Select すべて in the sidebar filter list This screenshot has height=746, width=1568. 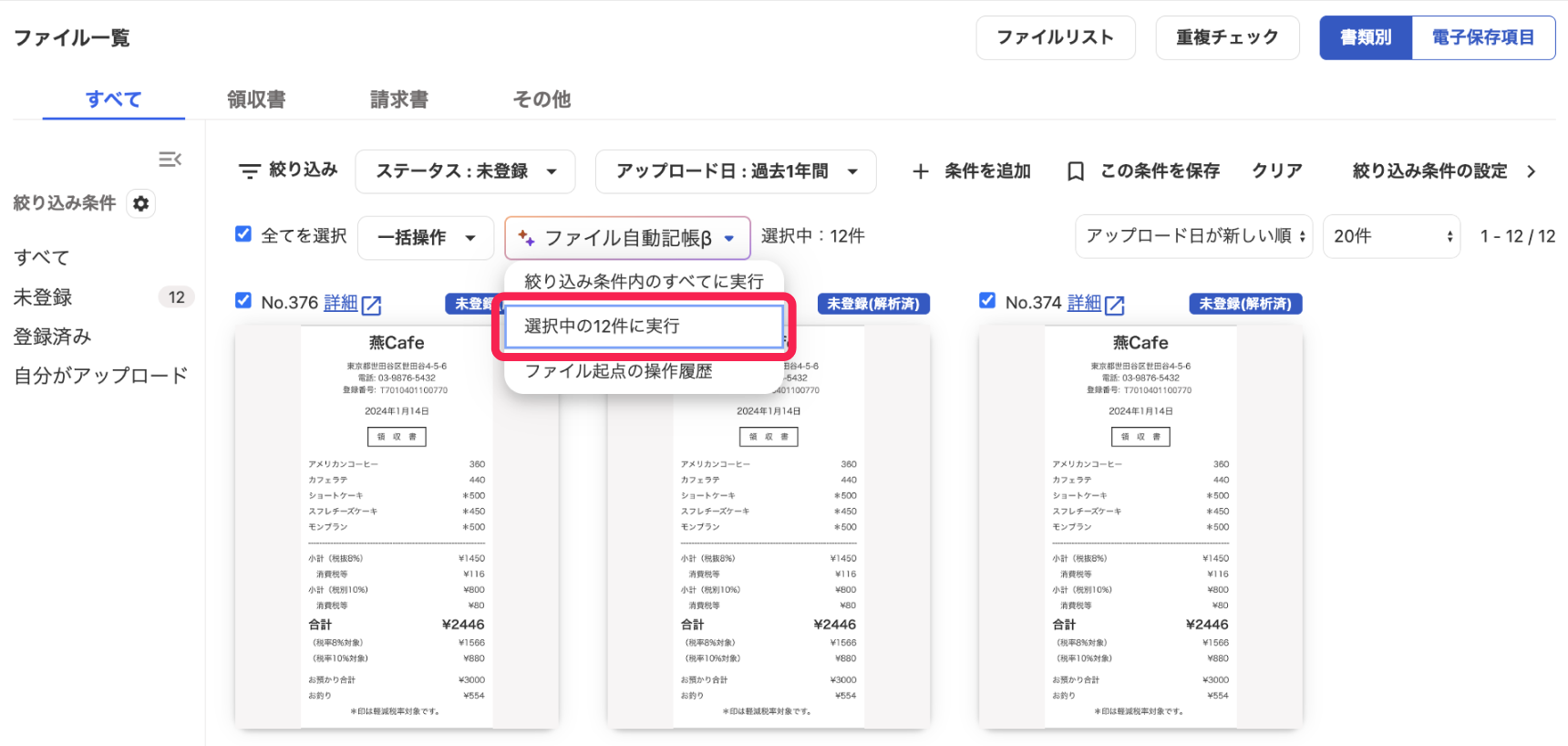[x=41, y=258]
